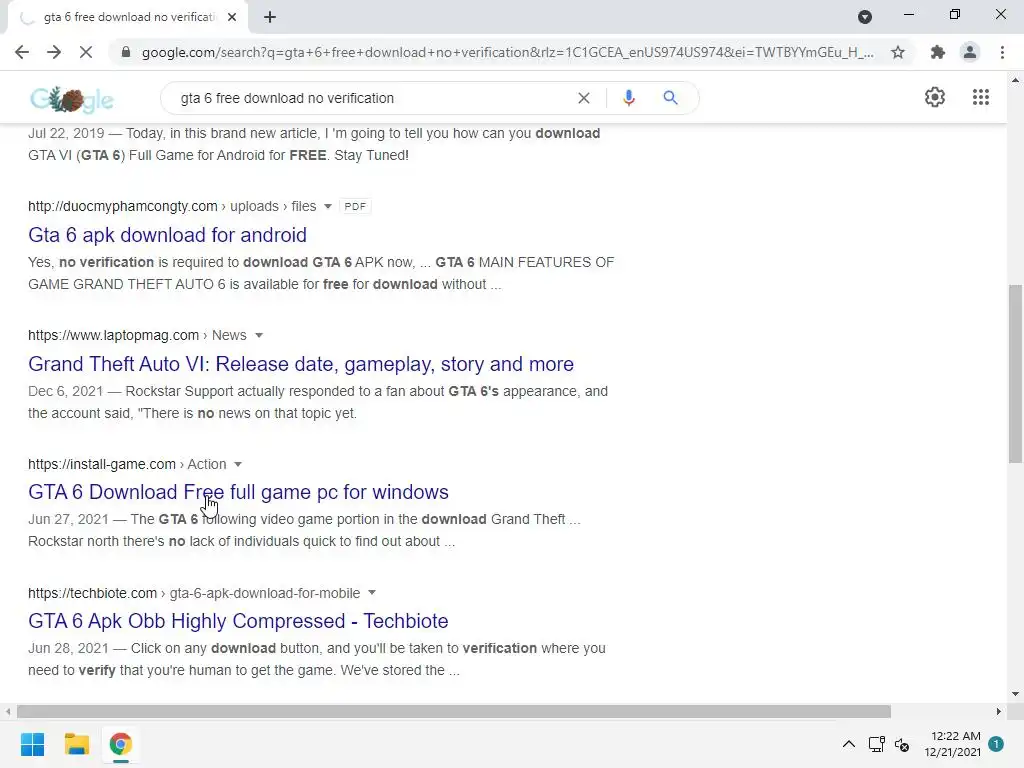Open the Extensions puzzle icon
This screenshot has height=768, width=1024.
point(938,52)
